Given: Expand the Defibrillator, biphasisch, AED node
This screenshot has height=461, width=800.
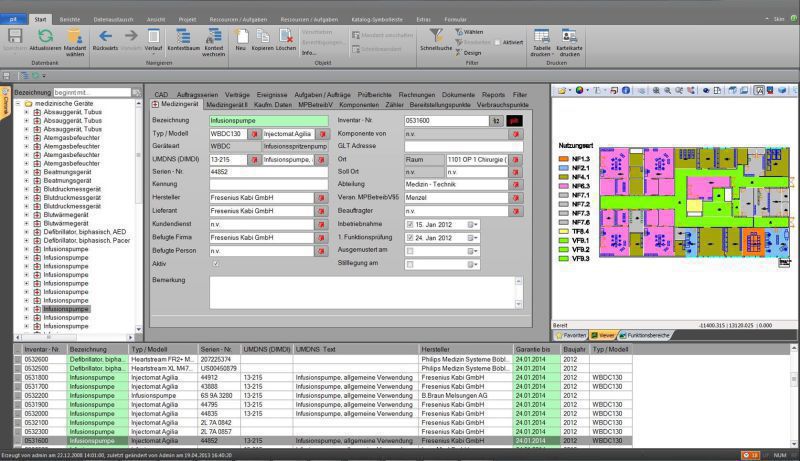Looking at the screenshot, I should (x=27, y=232).
